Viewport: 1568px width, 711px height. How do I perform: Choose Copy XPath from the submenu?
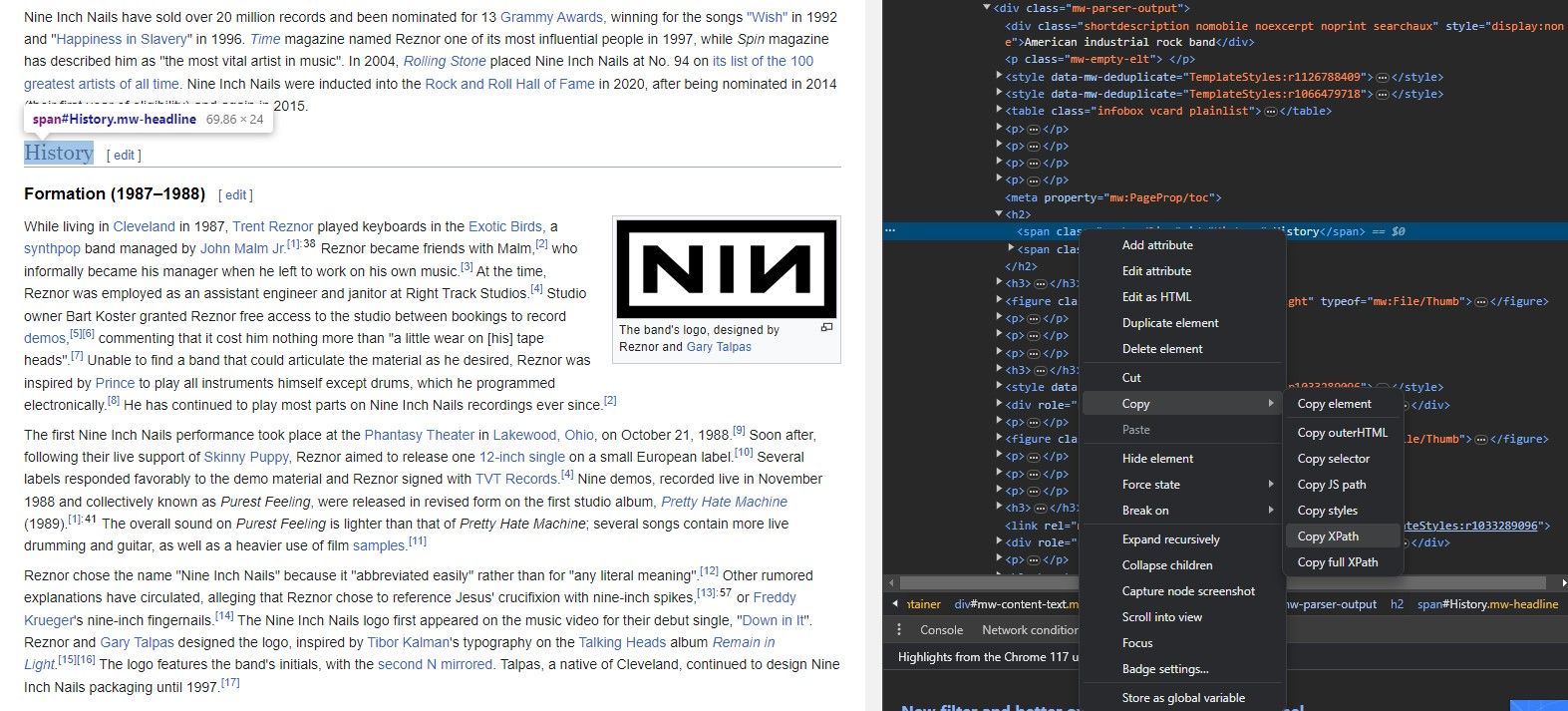click(1328, 536)
